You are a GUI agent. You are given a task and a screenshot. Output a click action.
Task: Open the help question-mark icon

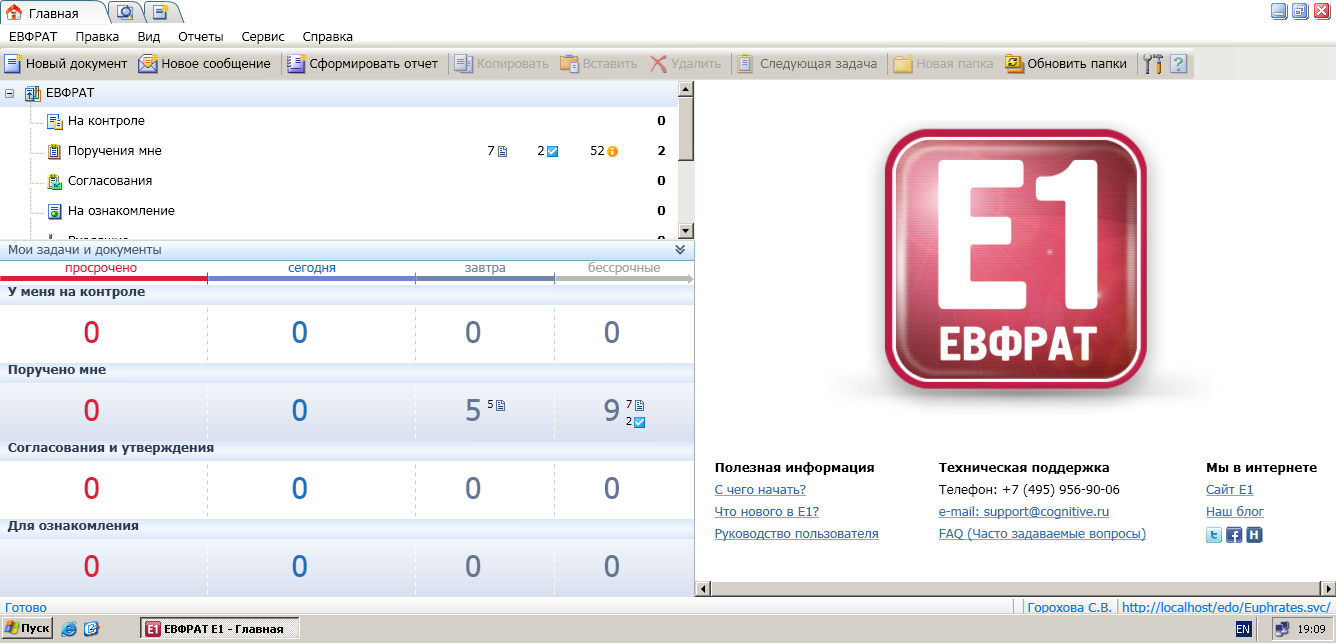pos(1178,64)
